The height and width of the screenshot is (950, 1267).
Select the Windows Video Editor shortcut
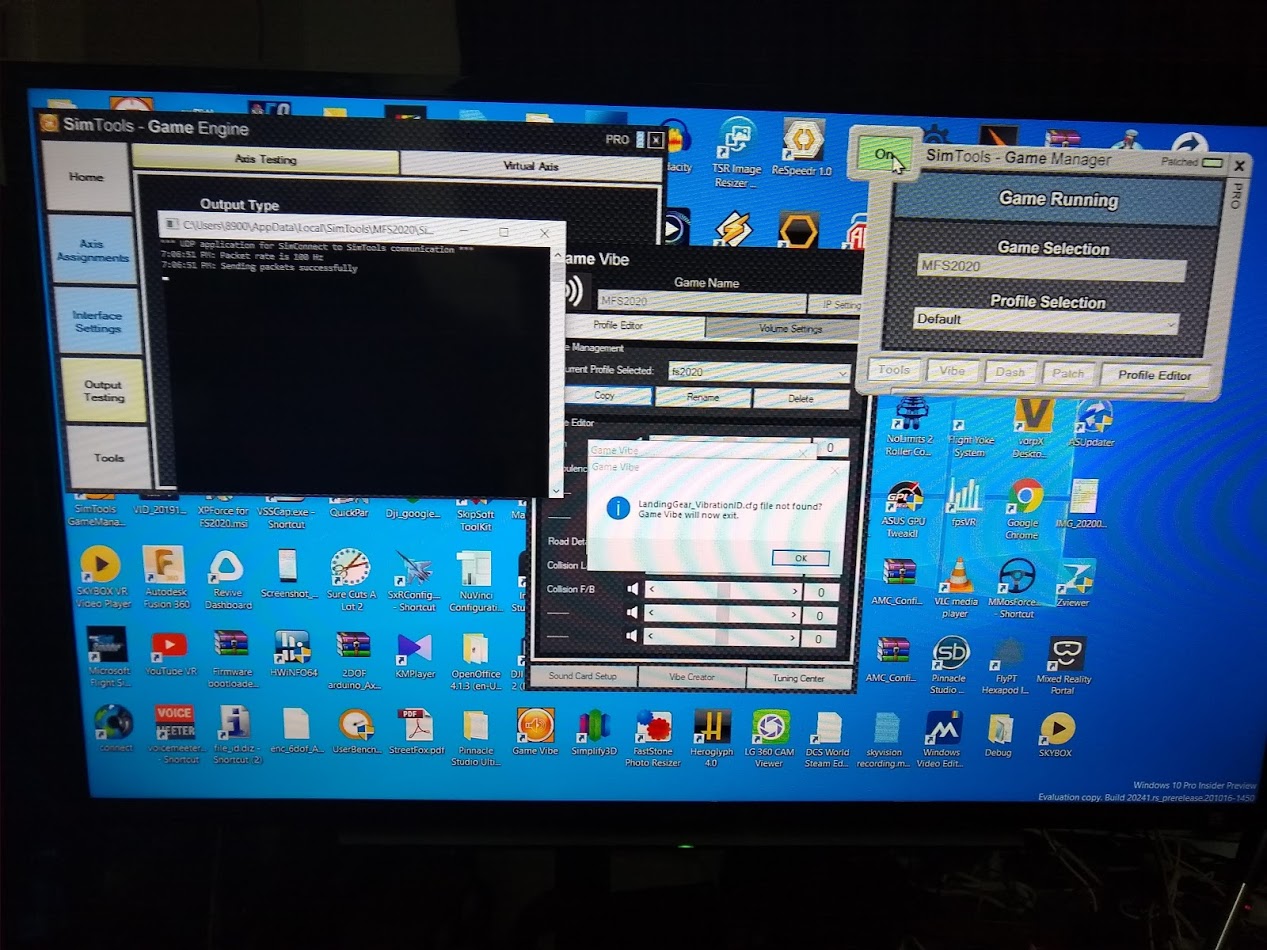941,739
